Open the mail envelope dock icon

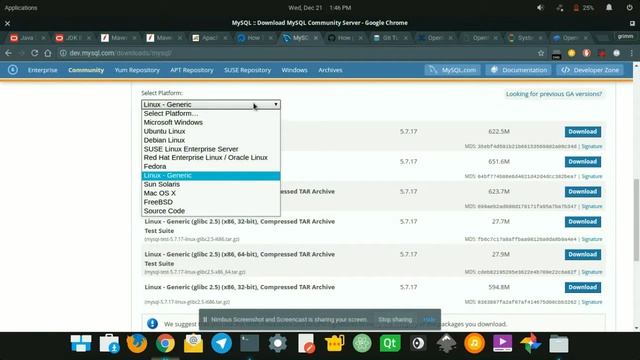(x=193, y=343)
